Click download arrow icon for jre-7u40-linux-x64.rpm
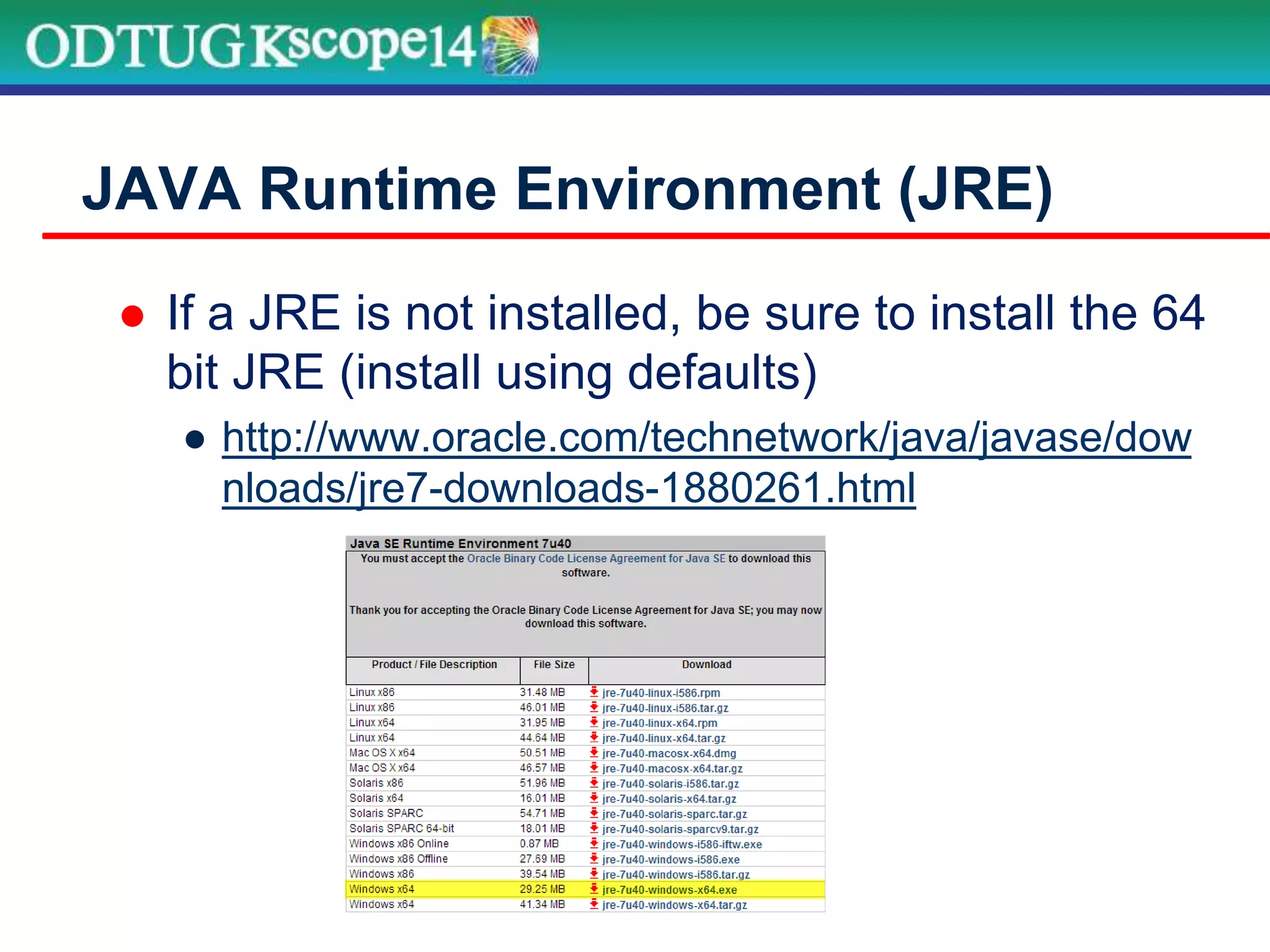The height and width of the screenshot is (952, 1270). click(594, 722)
